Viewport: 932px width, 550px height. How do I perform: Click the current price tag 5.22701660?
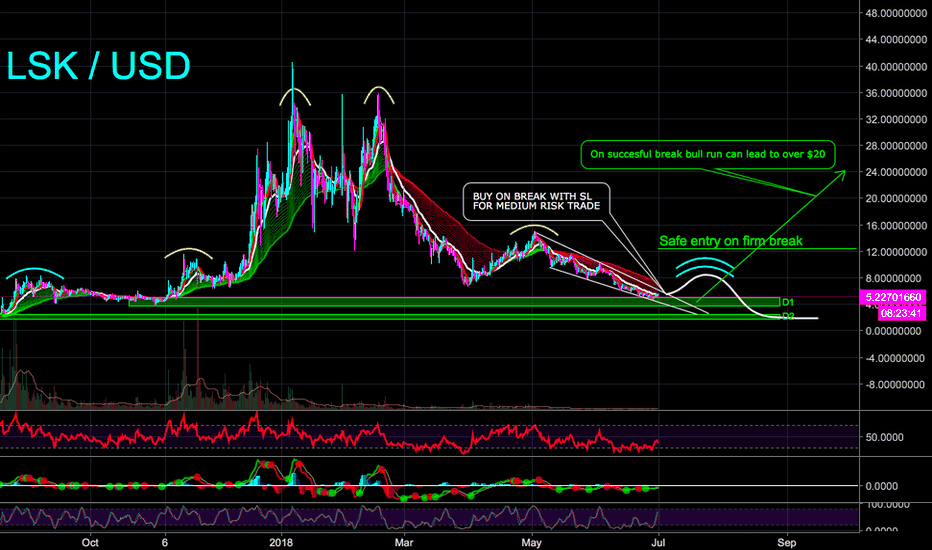pos(893,297)
